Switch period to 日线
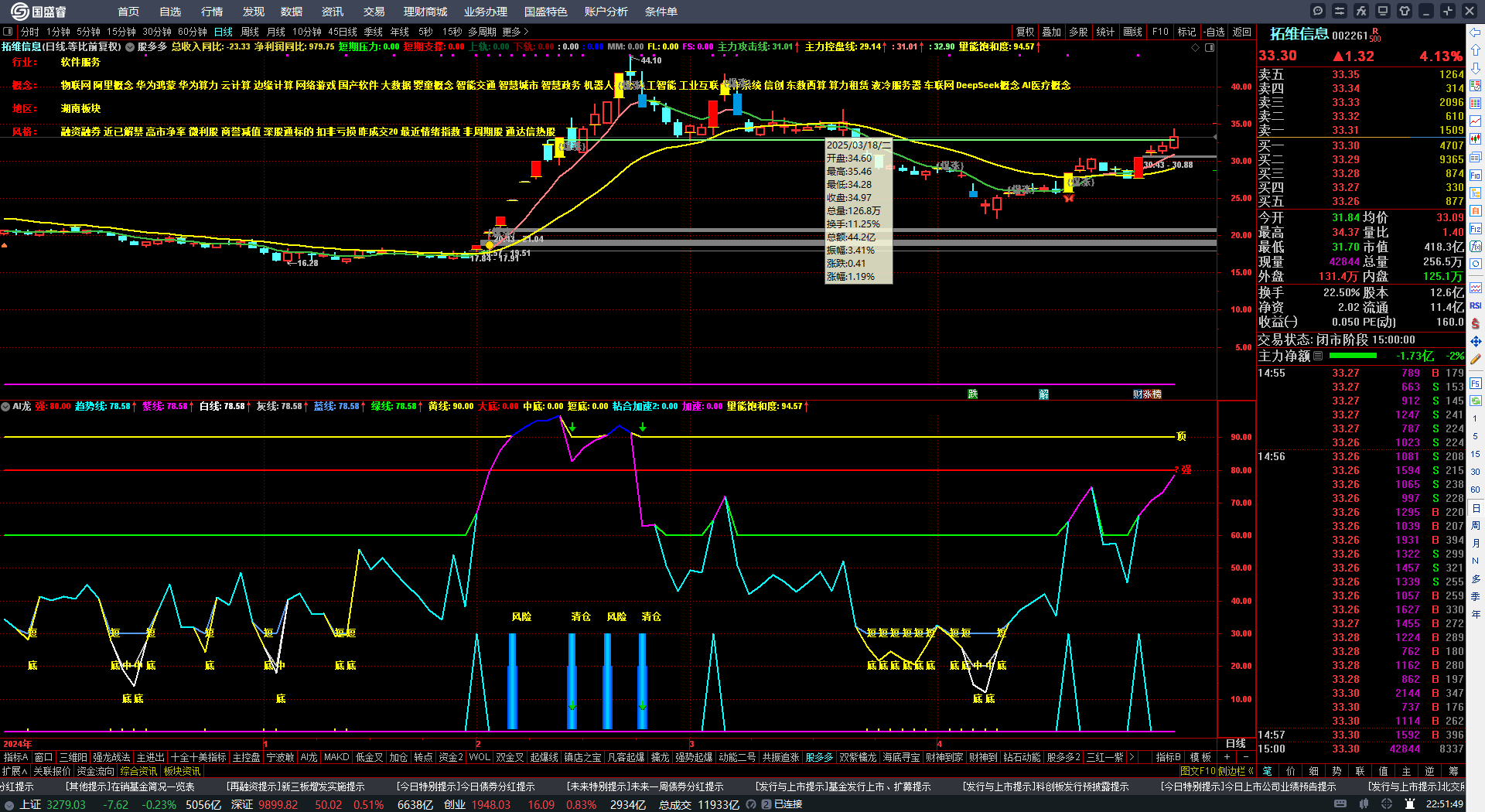The height and width of the screenshot is (812, 1485). (x=223, y=32)
